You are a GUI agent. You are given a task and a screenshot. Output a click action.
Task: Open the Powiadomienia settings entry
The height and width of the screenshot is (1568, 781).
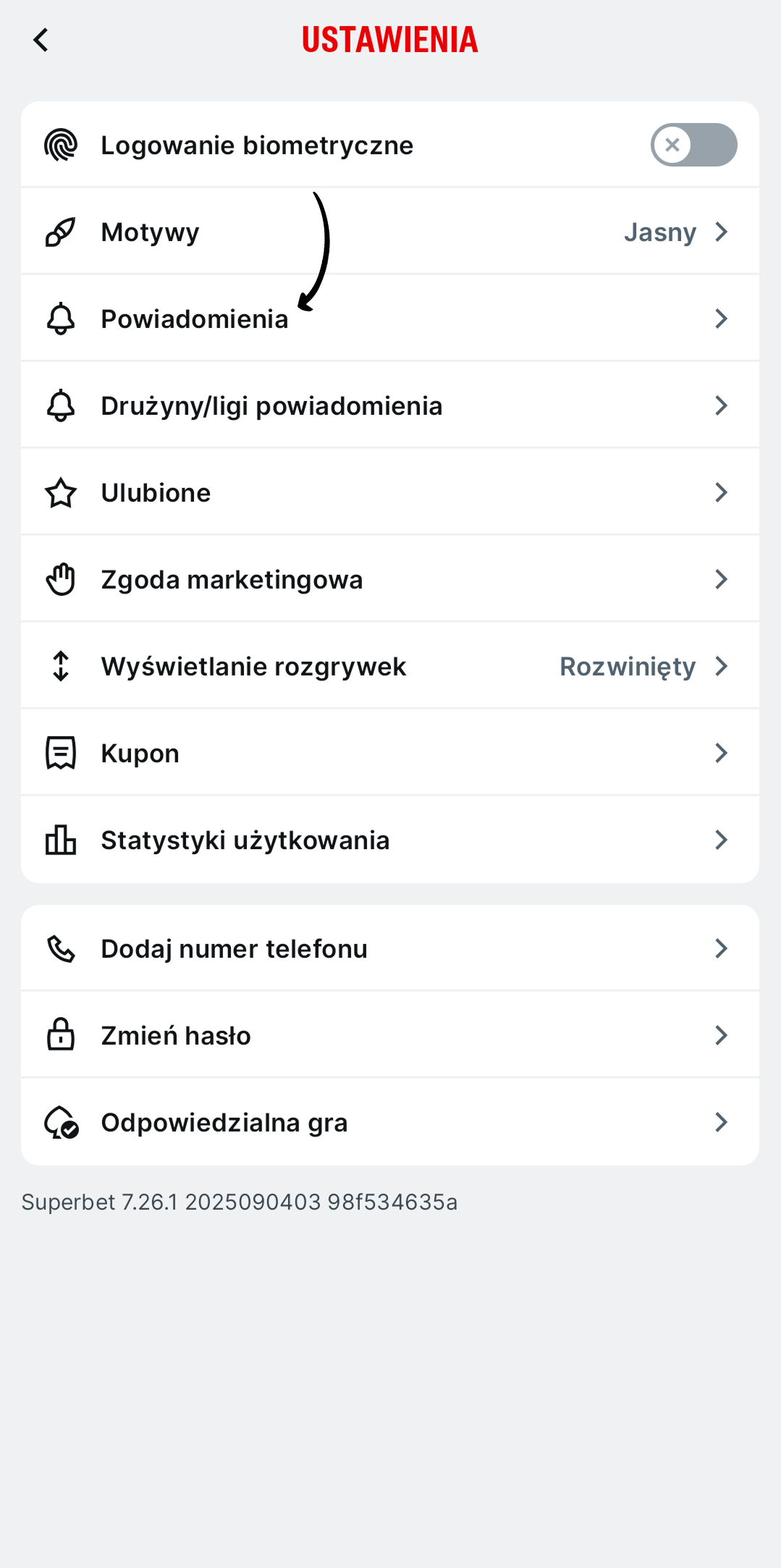click(194, 319)
